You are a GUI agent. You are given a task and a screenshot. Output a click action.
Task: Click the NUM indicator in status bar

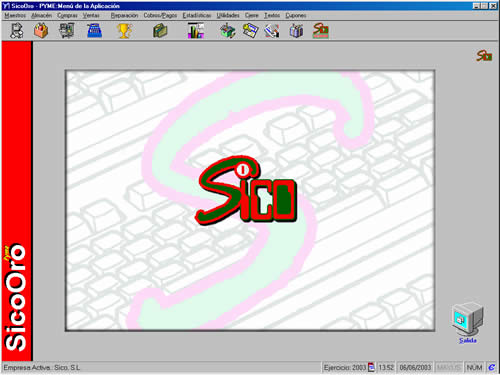tap(474, 367)
